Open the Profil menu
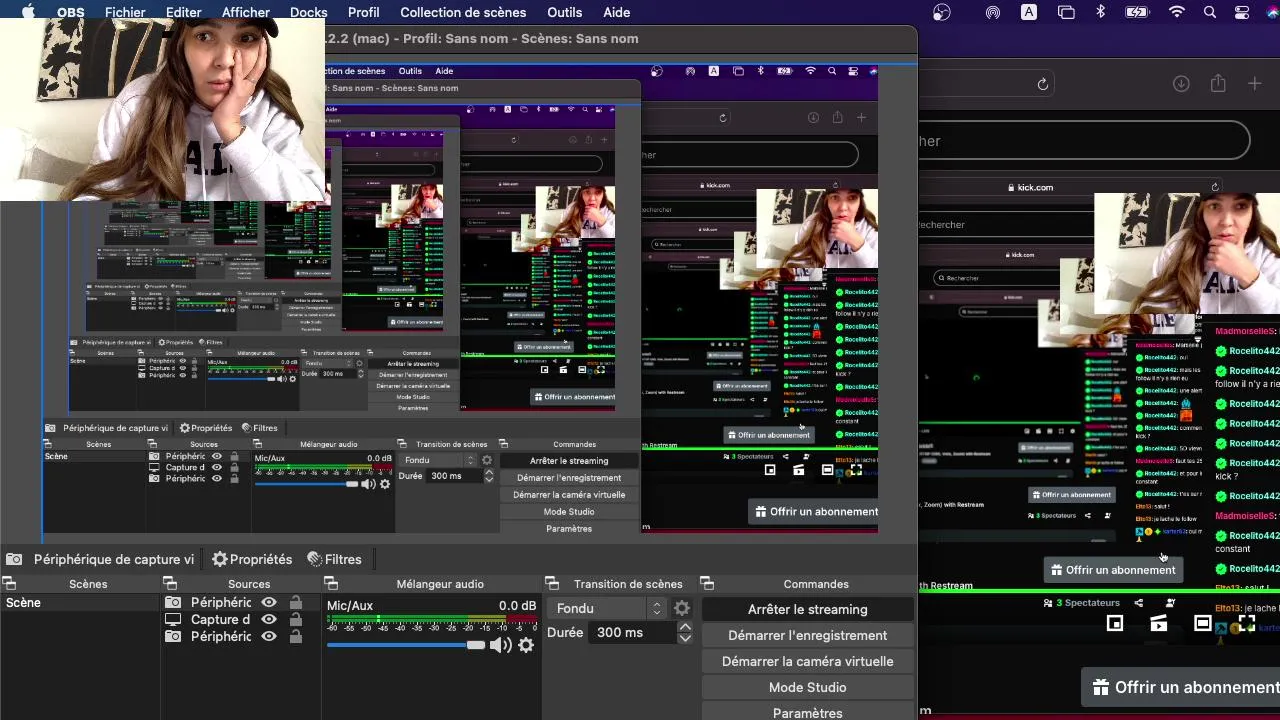Screen dimensions: 1280x720 click(363, 12)
